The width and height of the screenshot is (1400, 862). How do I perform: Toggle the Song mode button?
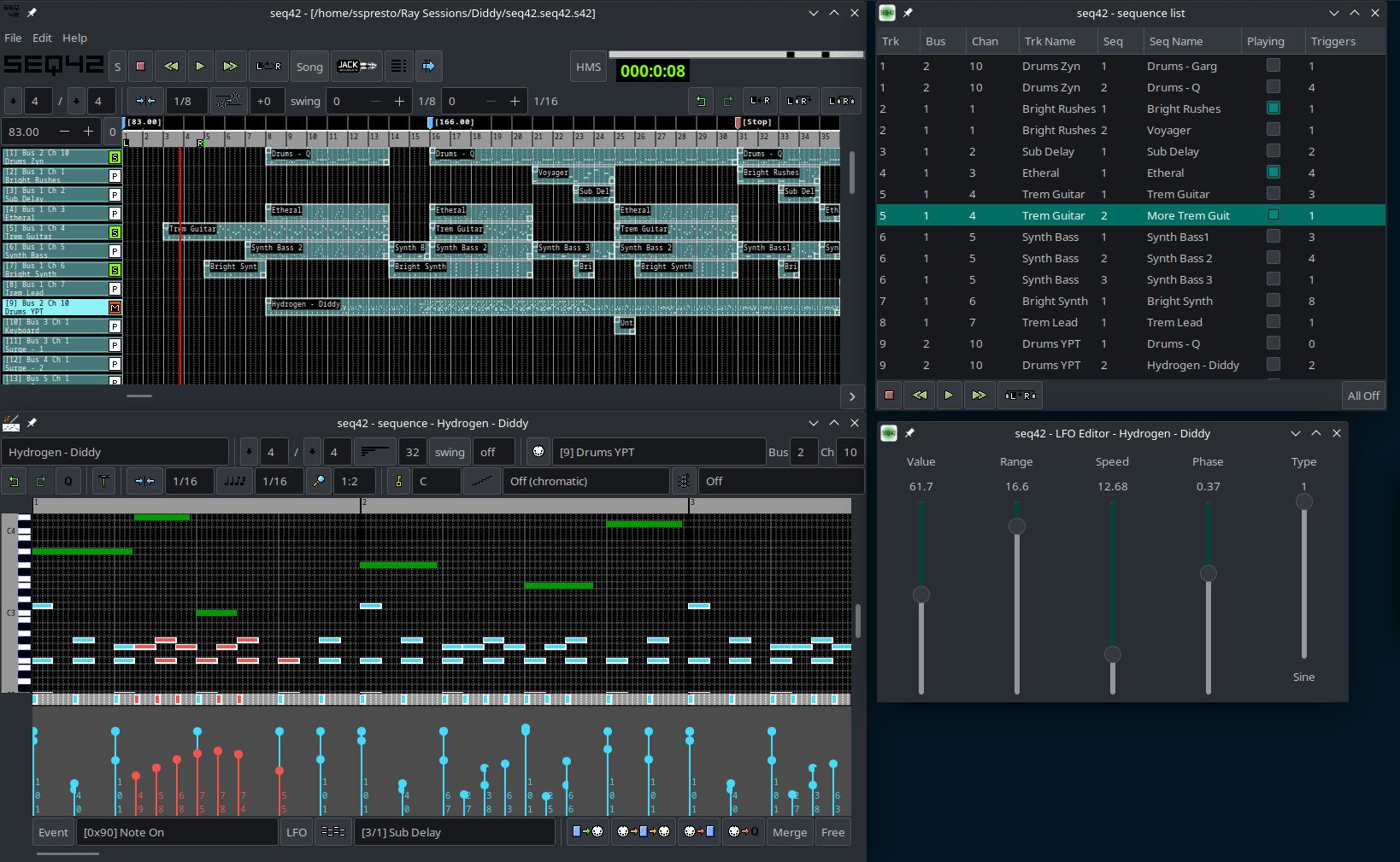pyautogui.click(x=309, y=67)
